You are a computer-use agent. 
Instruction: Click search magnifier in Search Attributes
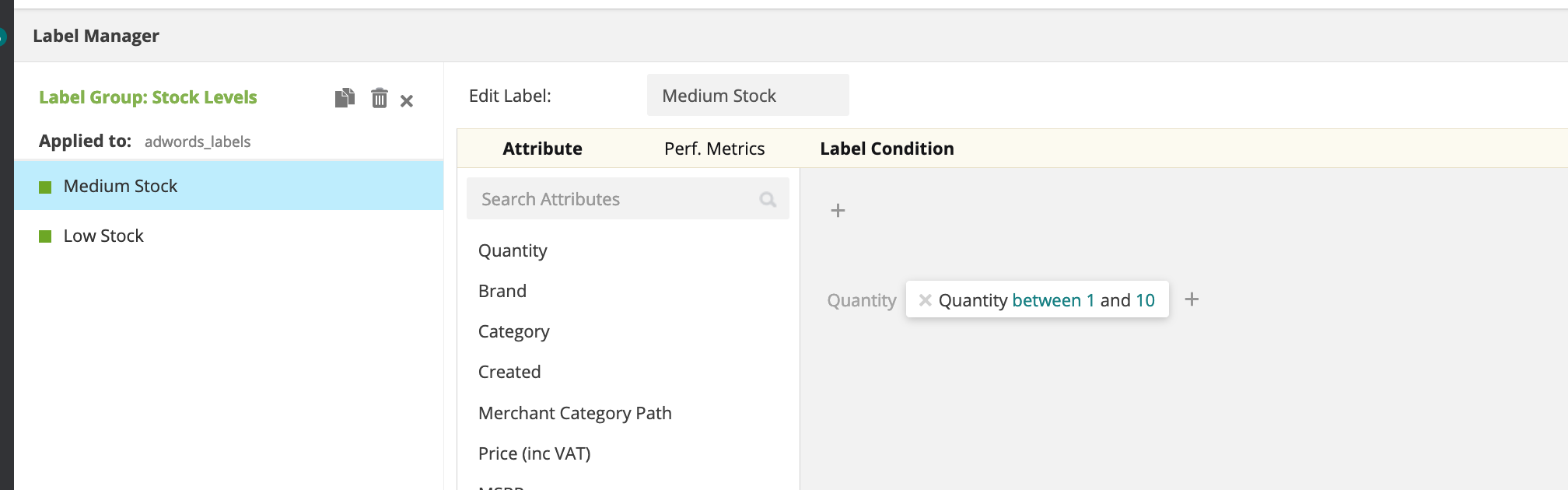point(768,200)
